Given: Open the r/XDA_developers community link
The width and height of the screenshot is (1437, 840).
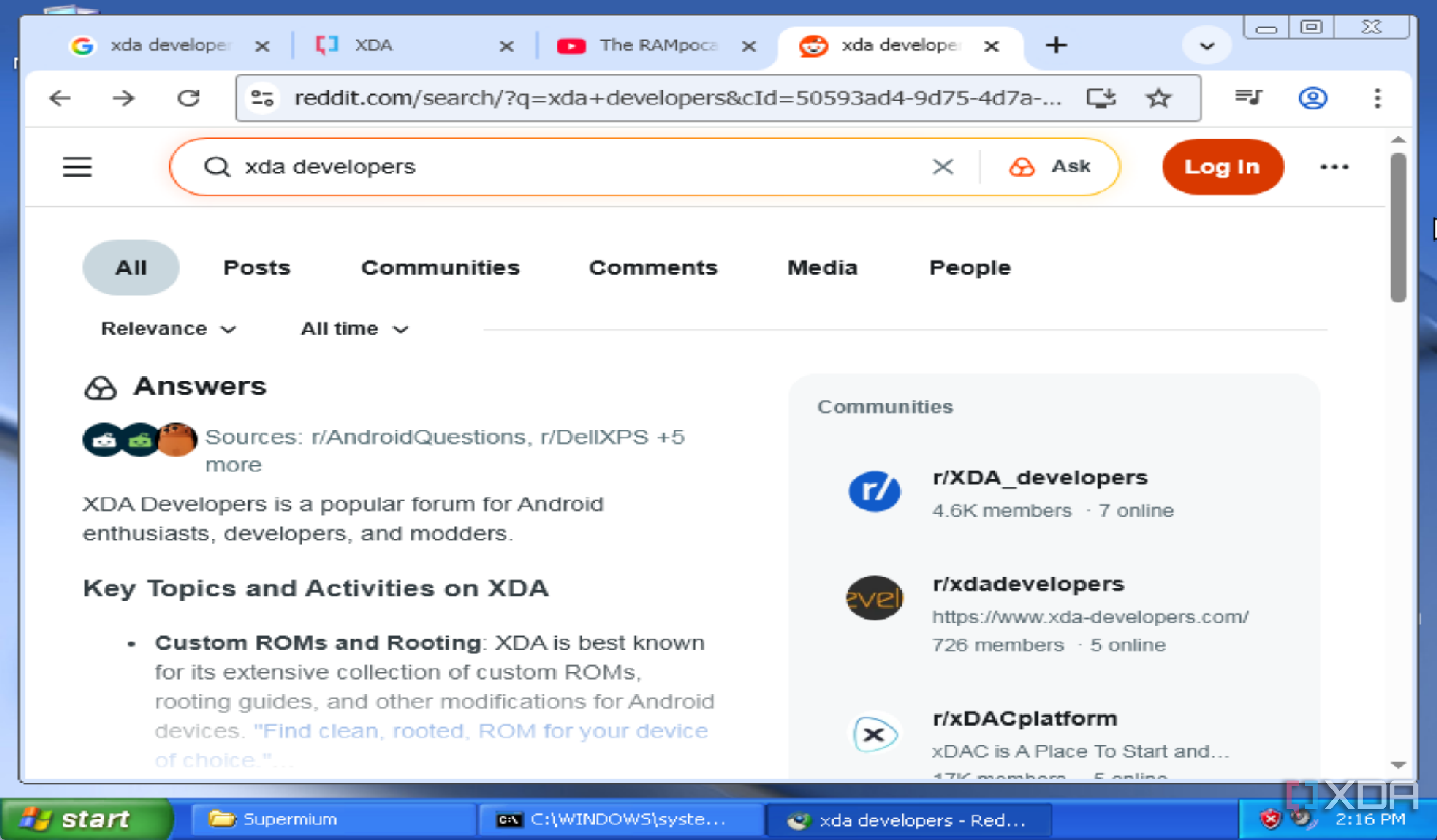Looking at the screenshot, I should [1040, 477].
